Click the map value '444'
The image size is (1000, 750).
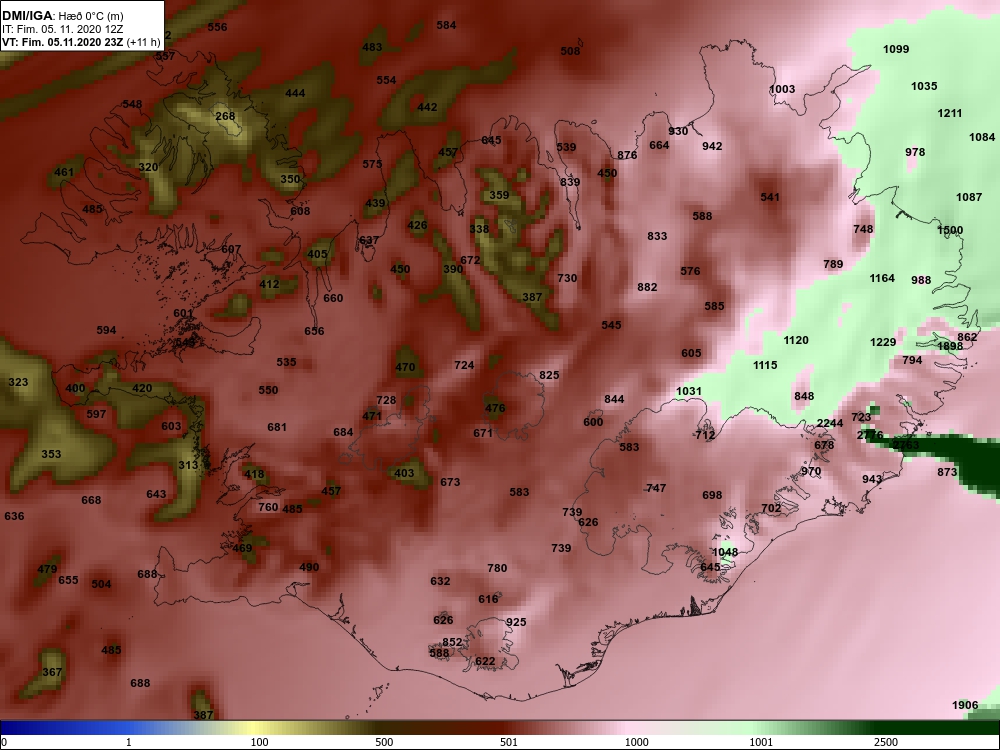[x=295, y=93]
